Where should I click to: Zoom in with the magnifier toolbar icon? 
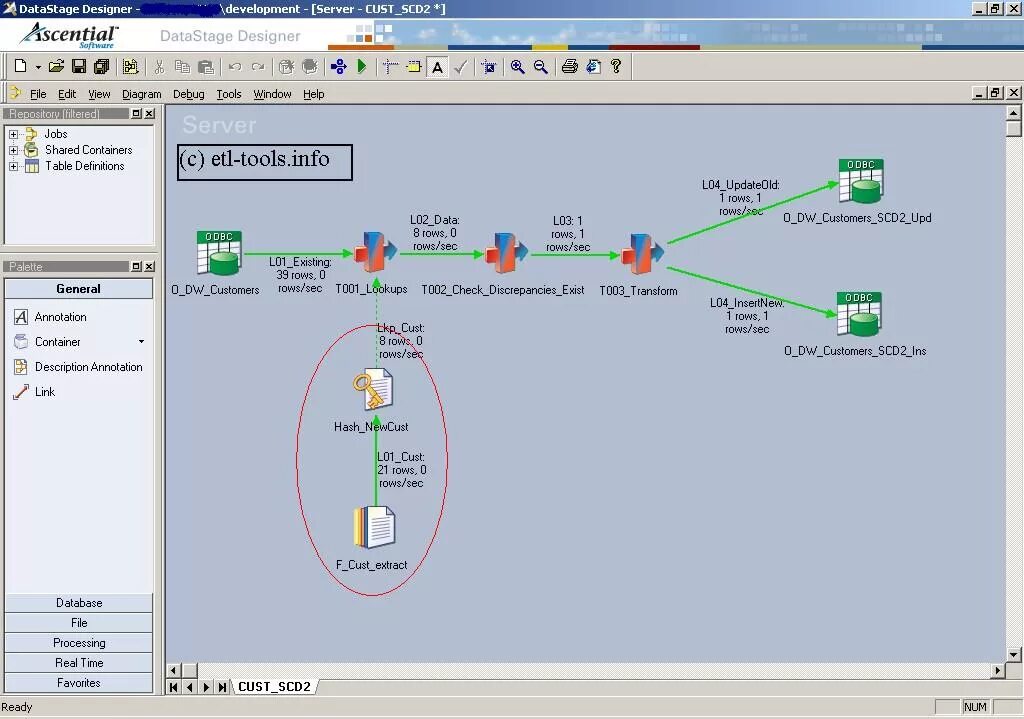click(x=517, y=66)
